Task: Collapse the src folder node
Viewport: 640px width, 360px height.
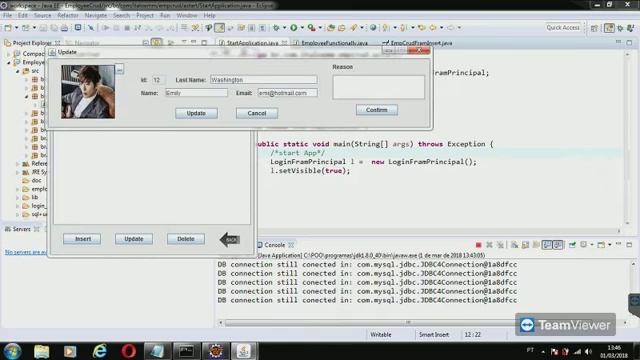Action: pyautogui.click(x=17, y=71)
